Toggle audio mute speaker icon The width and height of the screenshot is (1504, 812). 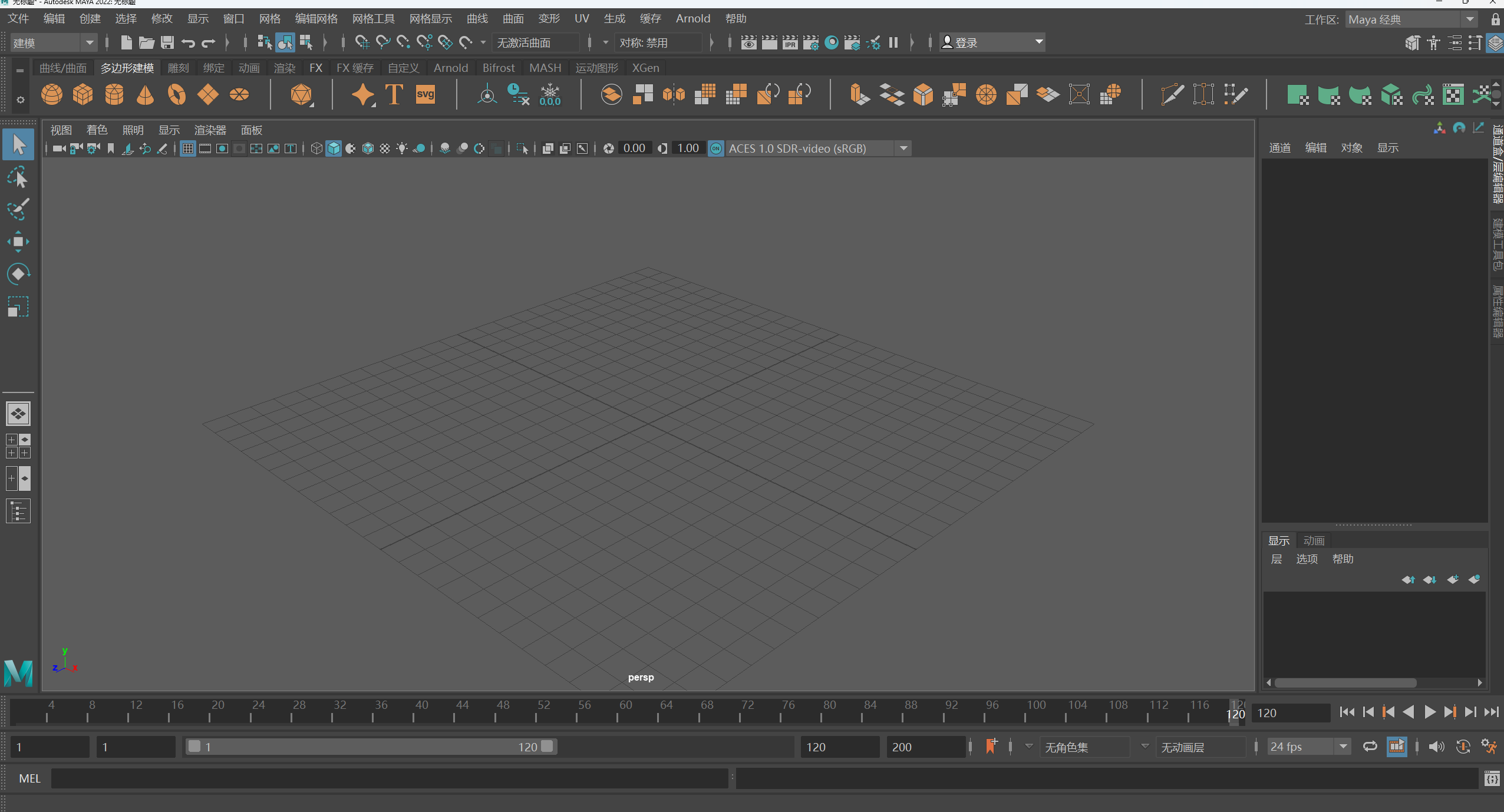1436,747
